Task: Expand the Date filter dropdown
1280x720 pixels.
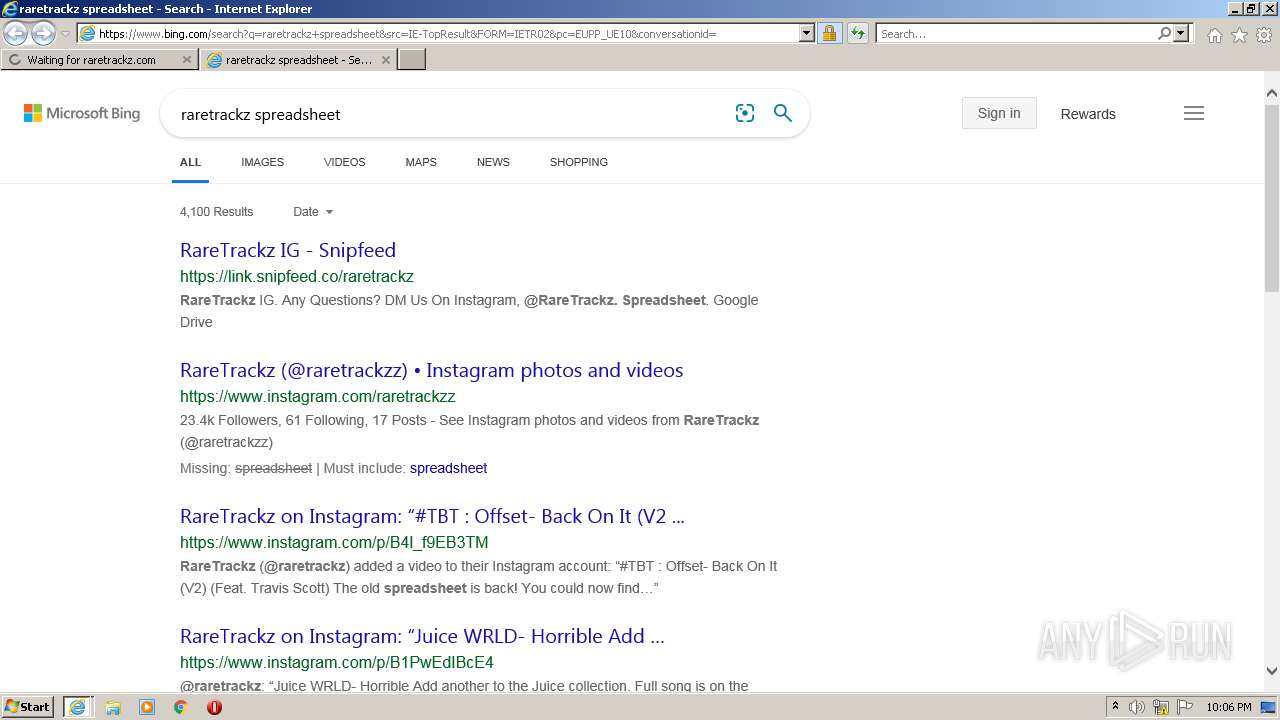Action: [x=313, y=212]
